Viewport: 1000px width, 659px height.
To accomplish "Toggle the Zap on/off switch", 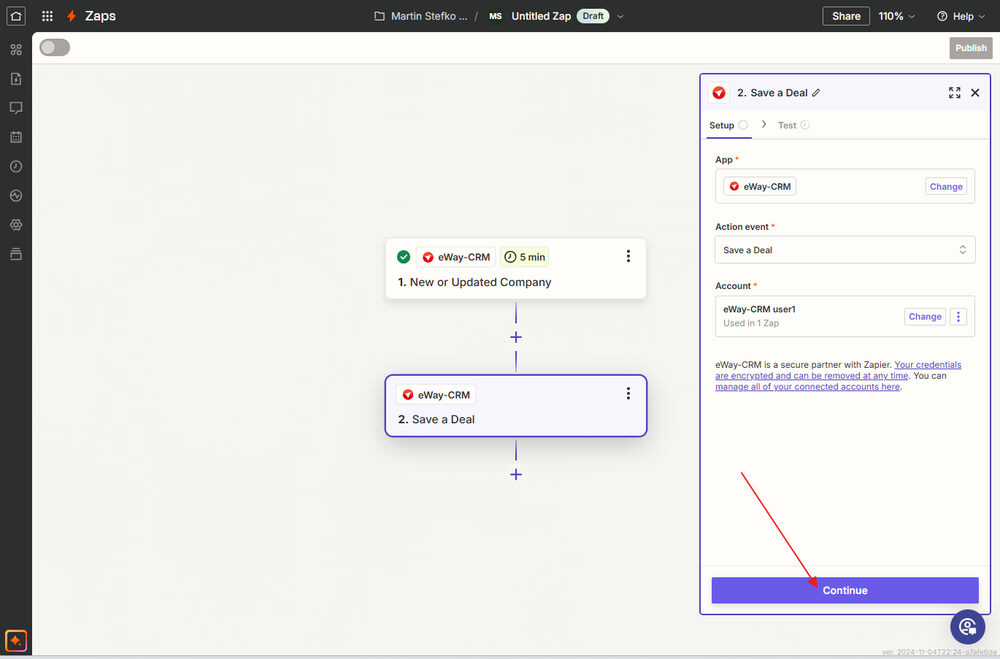I will [55, 47].
